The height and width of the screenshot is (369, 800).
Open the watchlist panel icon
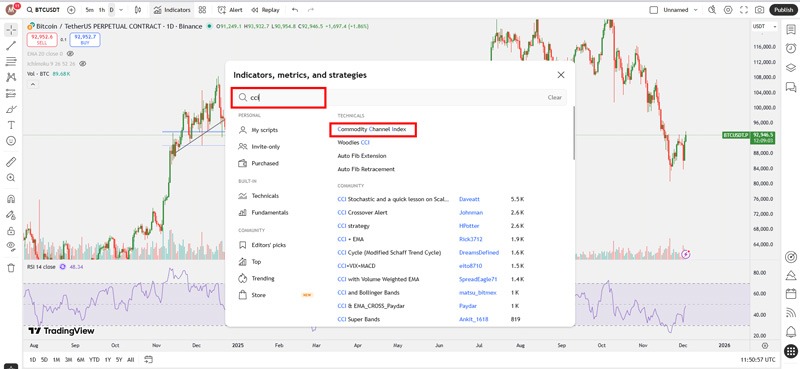pyautogui.click(x=791, y=30)
